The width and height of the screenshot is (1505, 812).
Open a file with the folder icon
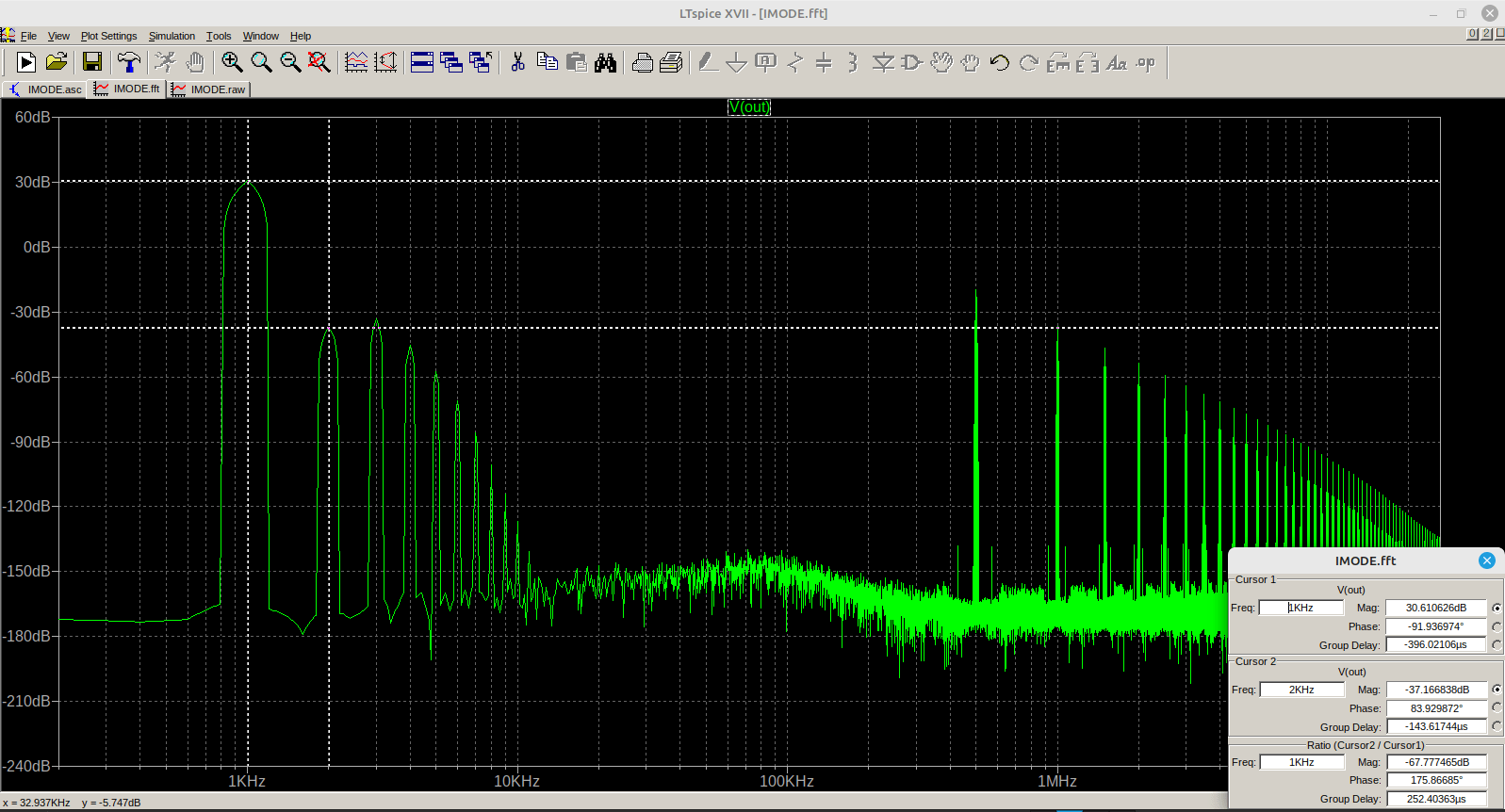[57, 62]
